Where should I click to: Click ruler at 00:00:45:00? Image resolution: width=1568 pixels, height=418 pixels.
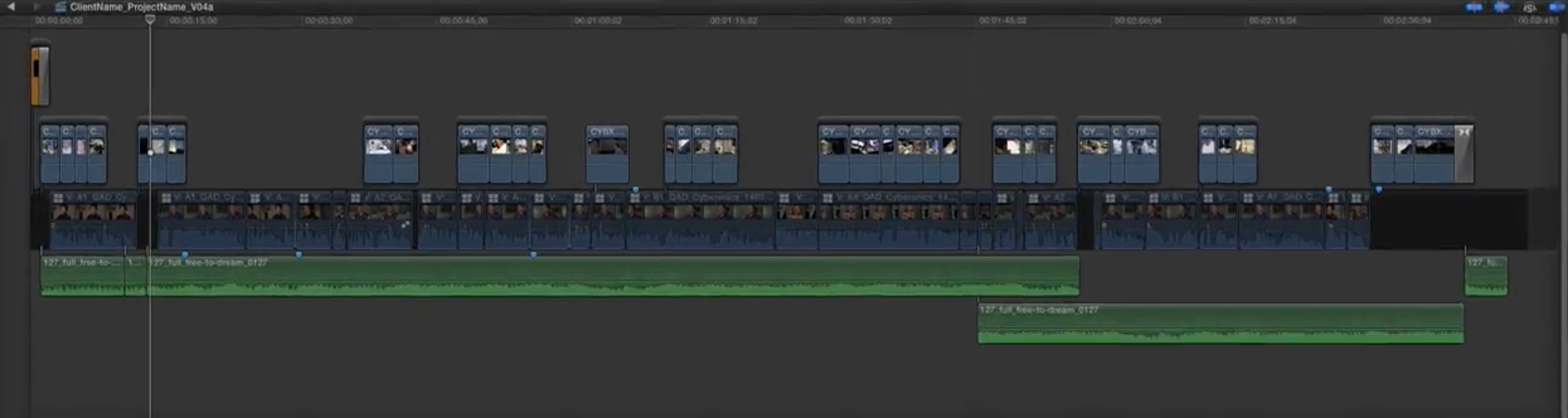463,21
